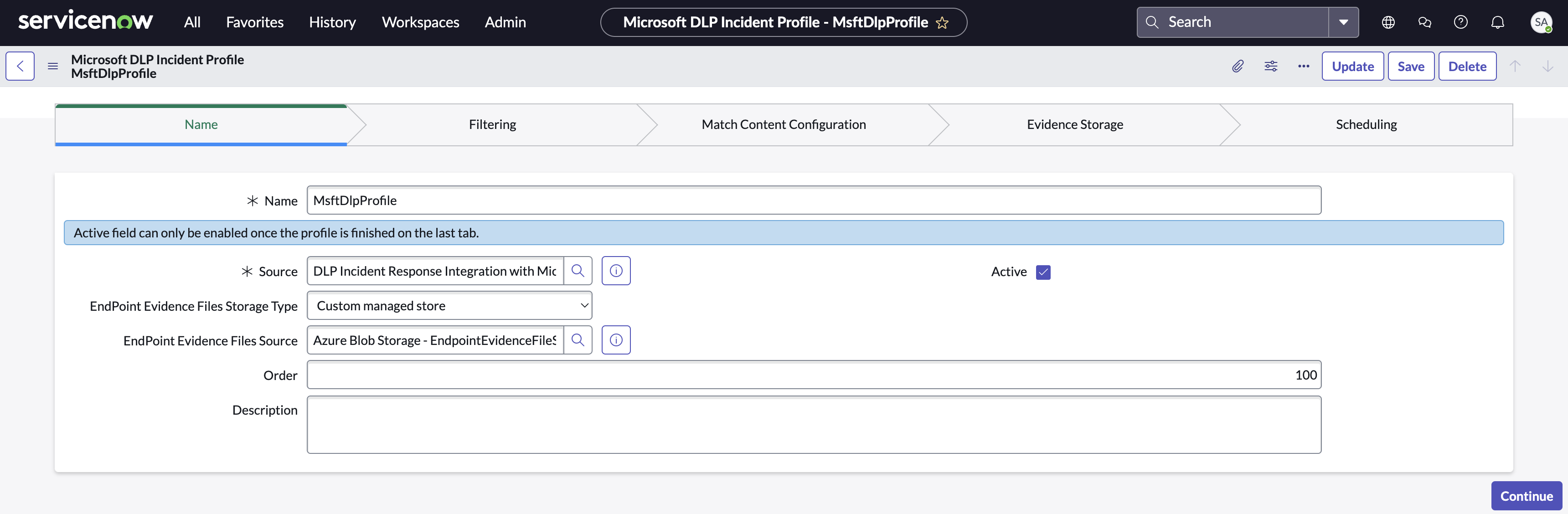Look up Source using its magnifier icon
Screen dimensions: 1568x514
tap(578, 271)
